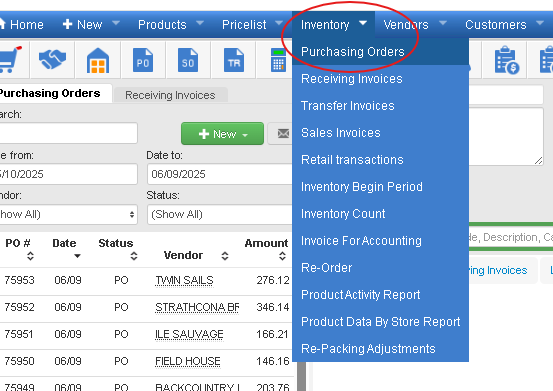Open the STRATHCONA vendor link

(x=197, y=307)
